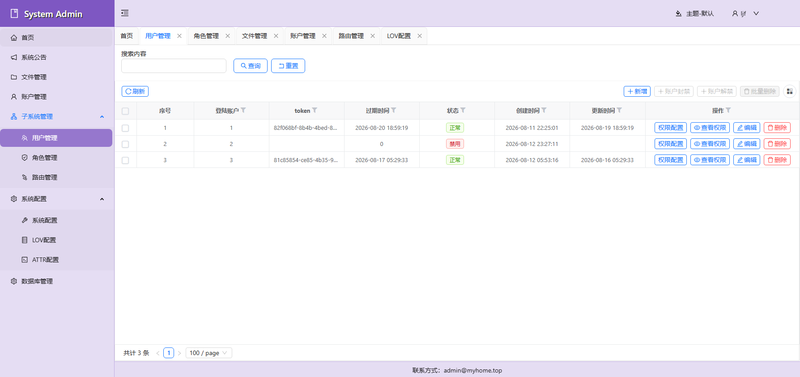Focus the 搜索内容 search input field
The height and width of the screenshot is (377, 800).
click(173, 66)
